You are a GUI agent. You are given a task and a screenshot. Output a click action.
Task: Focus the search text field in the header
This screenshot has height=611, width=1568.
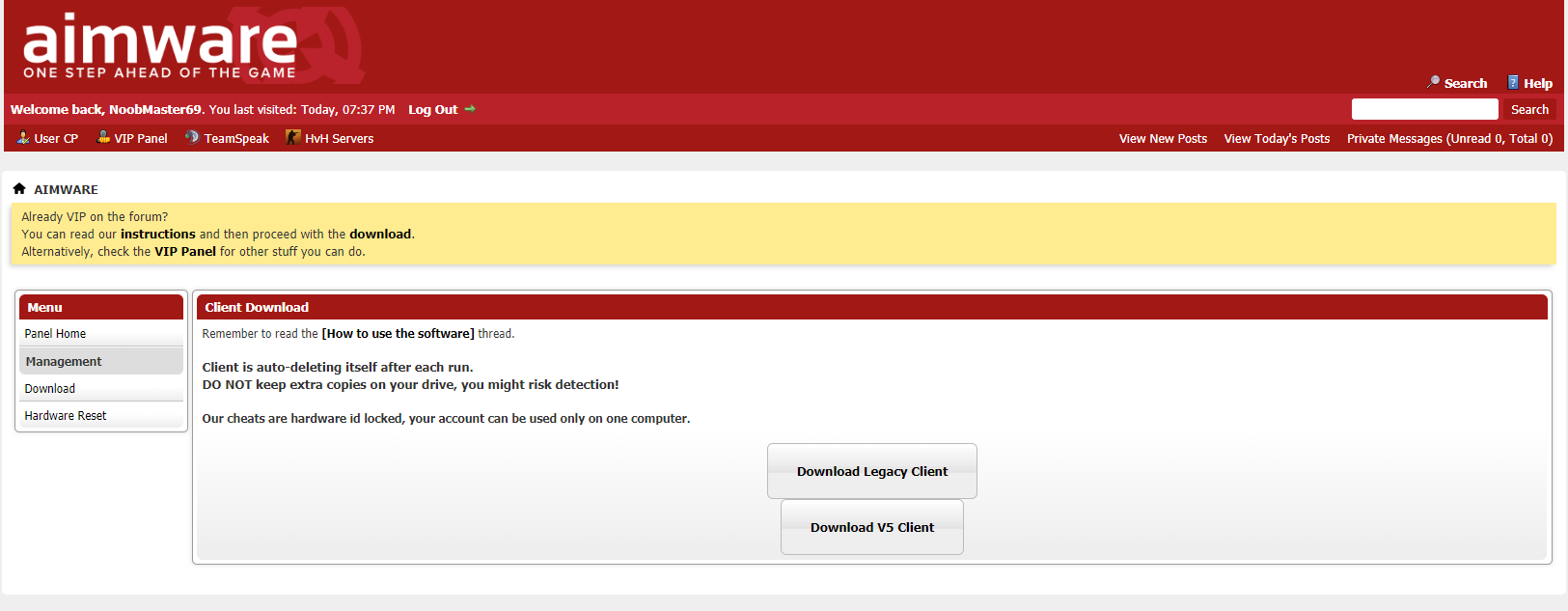click(1424, 109)
